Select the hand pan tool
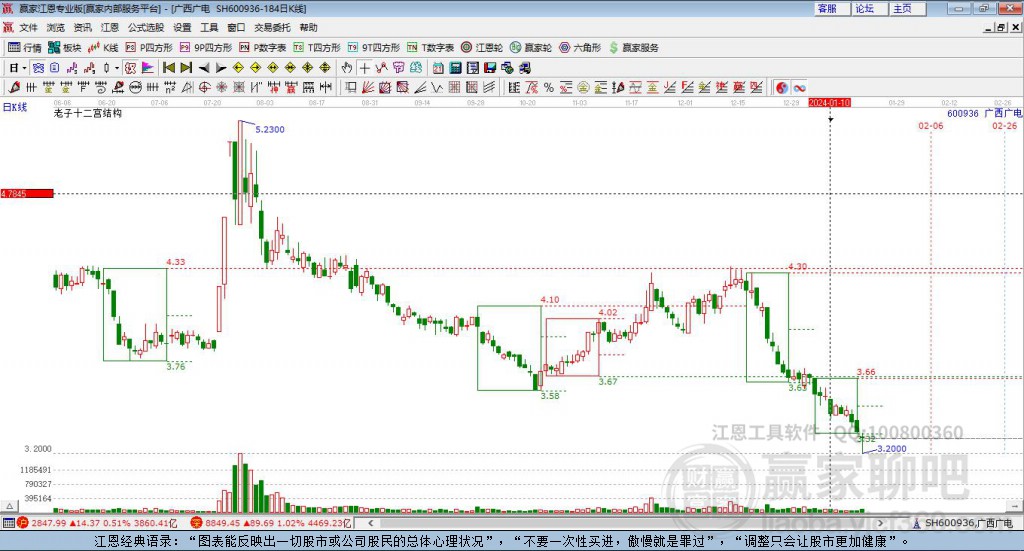 (347, 68)
